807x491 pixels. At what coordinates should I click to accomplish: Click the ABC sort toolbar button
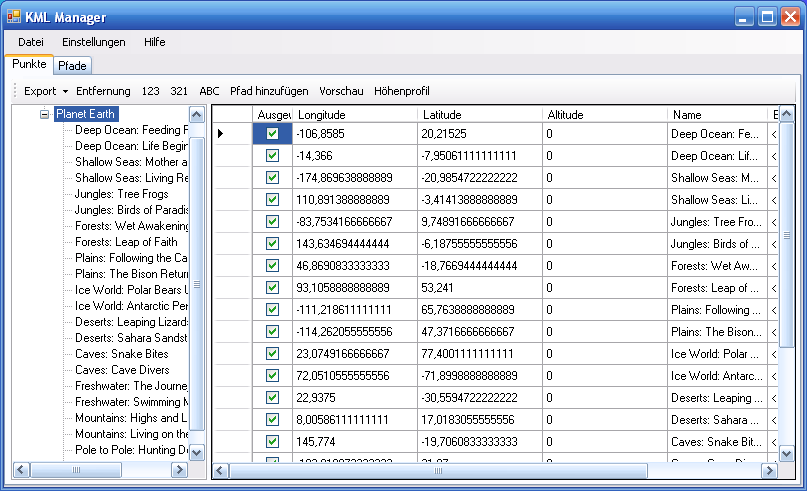[x=209, y=91]
